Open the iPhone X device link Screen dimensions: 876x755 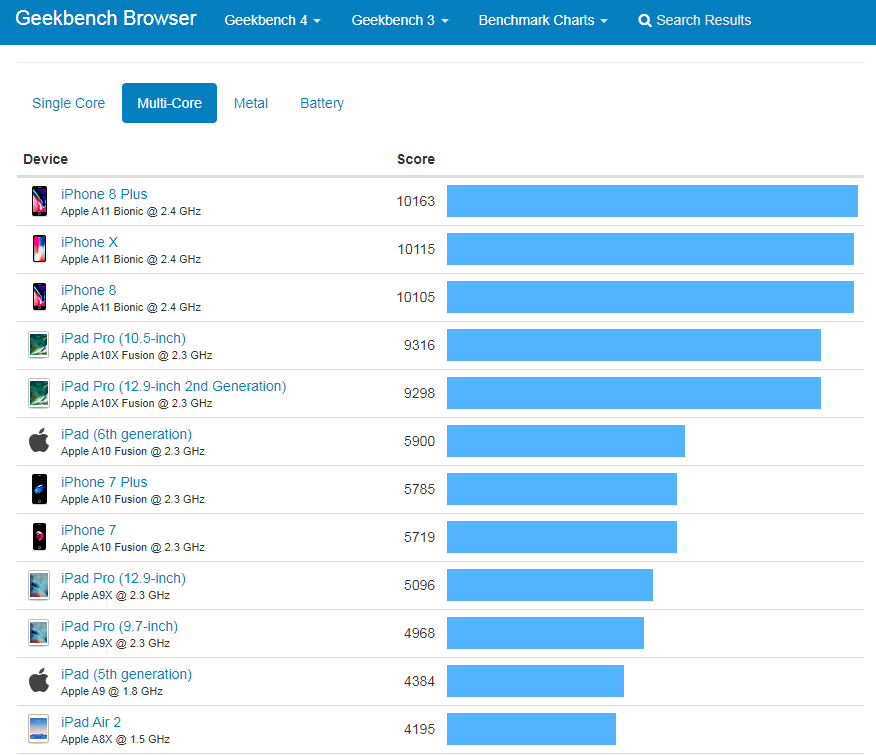click(89, 242)
